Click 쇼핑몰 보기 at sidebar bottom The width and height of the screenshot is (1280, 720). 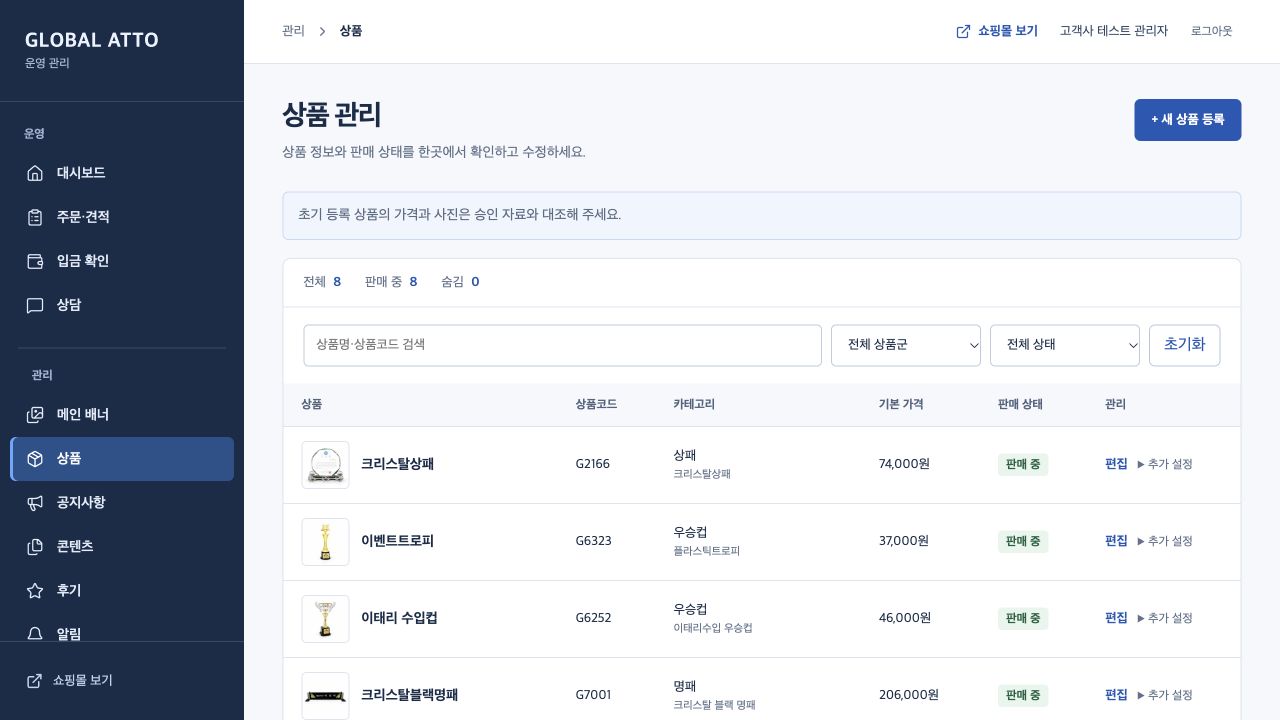[70, 680]
